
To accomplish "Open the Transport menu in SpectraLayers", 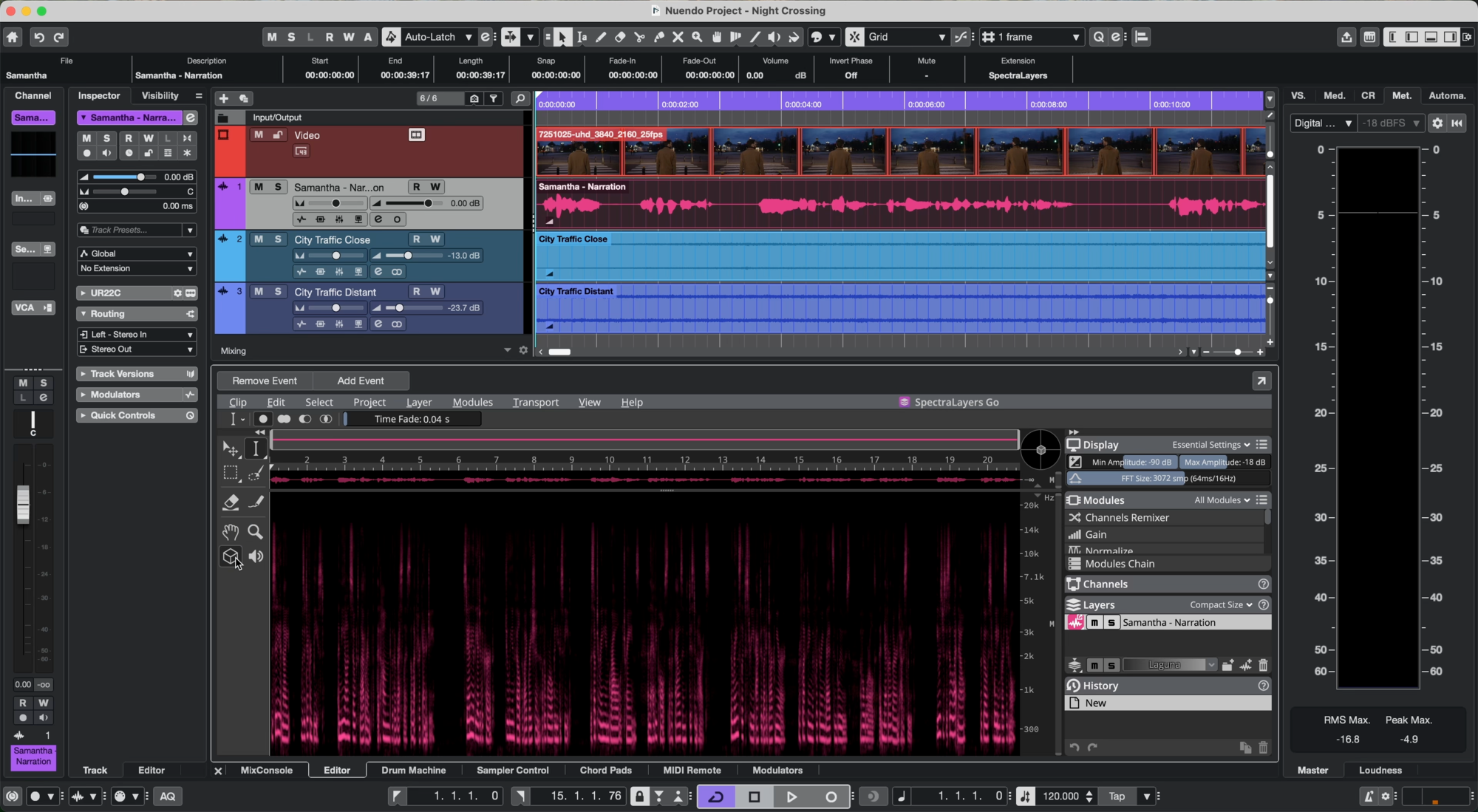I will point(535,402).
